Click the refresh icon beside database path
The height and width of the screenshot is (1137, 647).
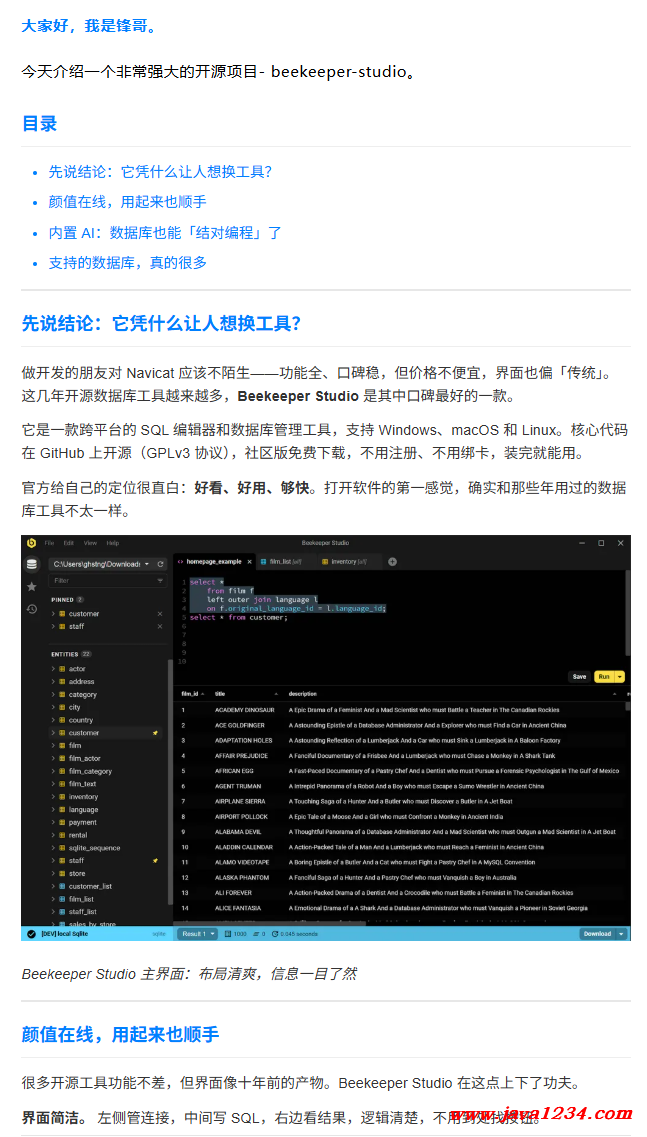(160, 564)
